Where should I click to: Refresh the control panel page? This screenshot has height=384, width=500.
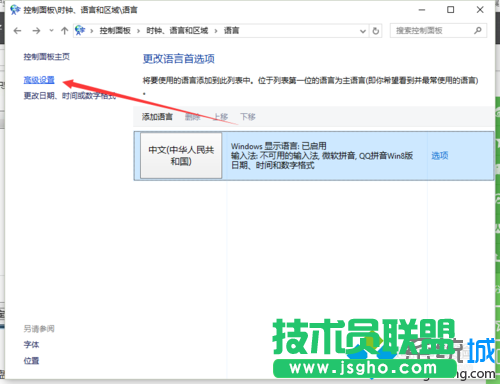coord(376,31)
